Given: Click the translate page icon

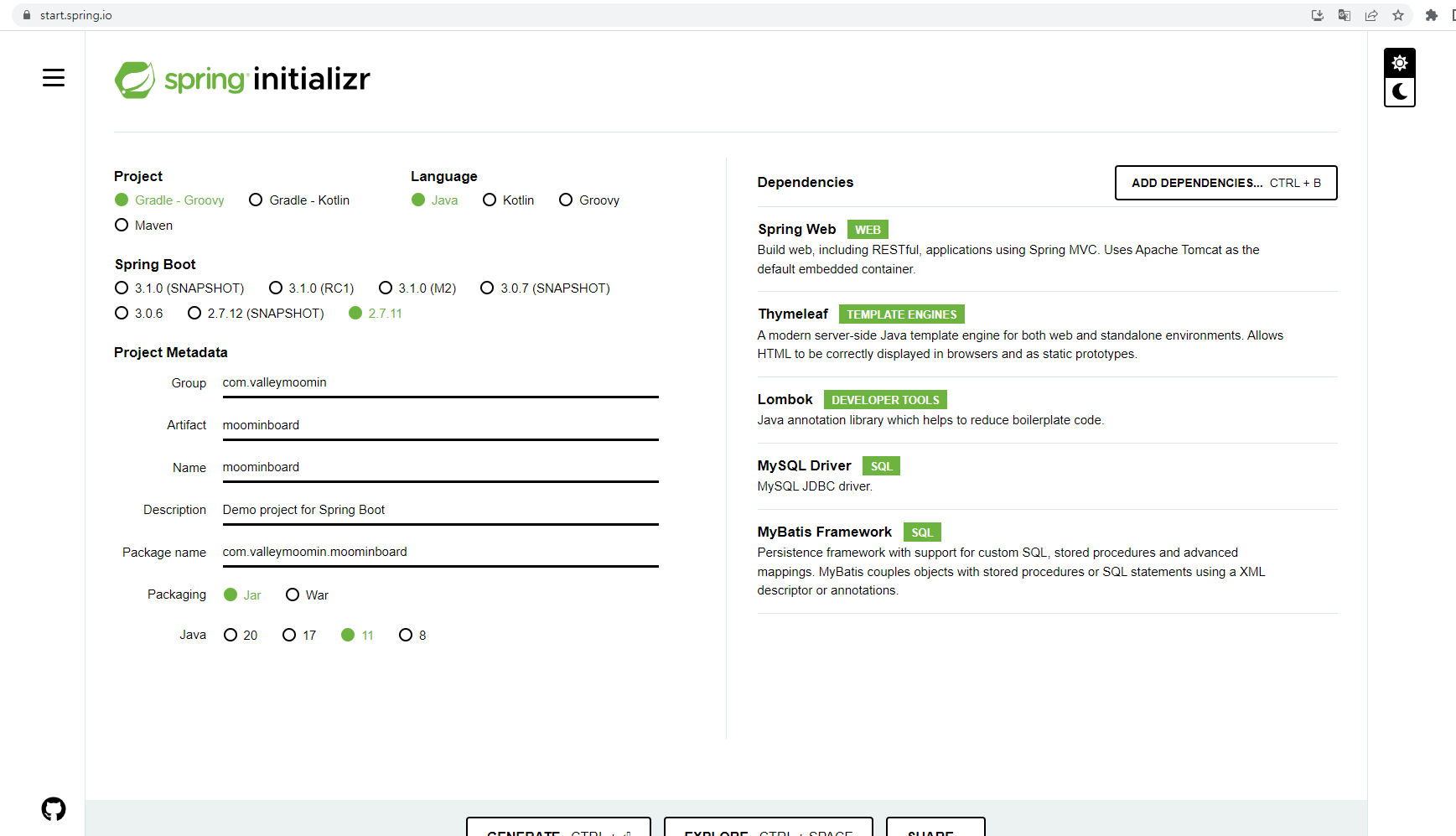Looking at the screenshot, I should pyautogui.click(x=1345, y=15).
